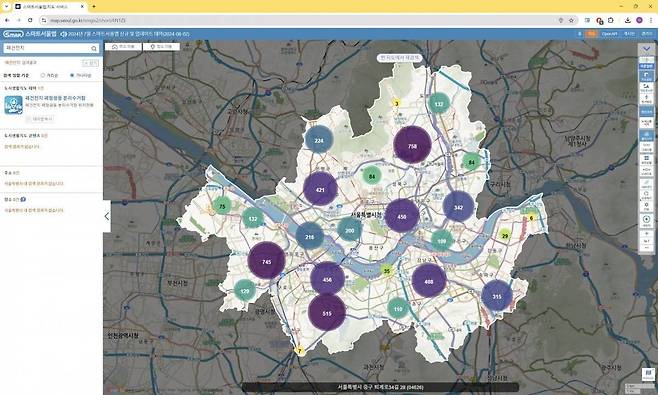Open the OpenAPI menu in the header

609,34
